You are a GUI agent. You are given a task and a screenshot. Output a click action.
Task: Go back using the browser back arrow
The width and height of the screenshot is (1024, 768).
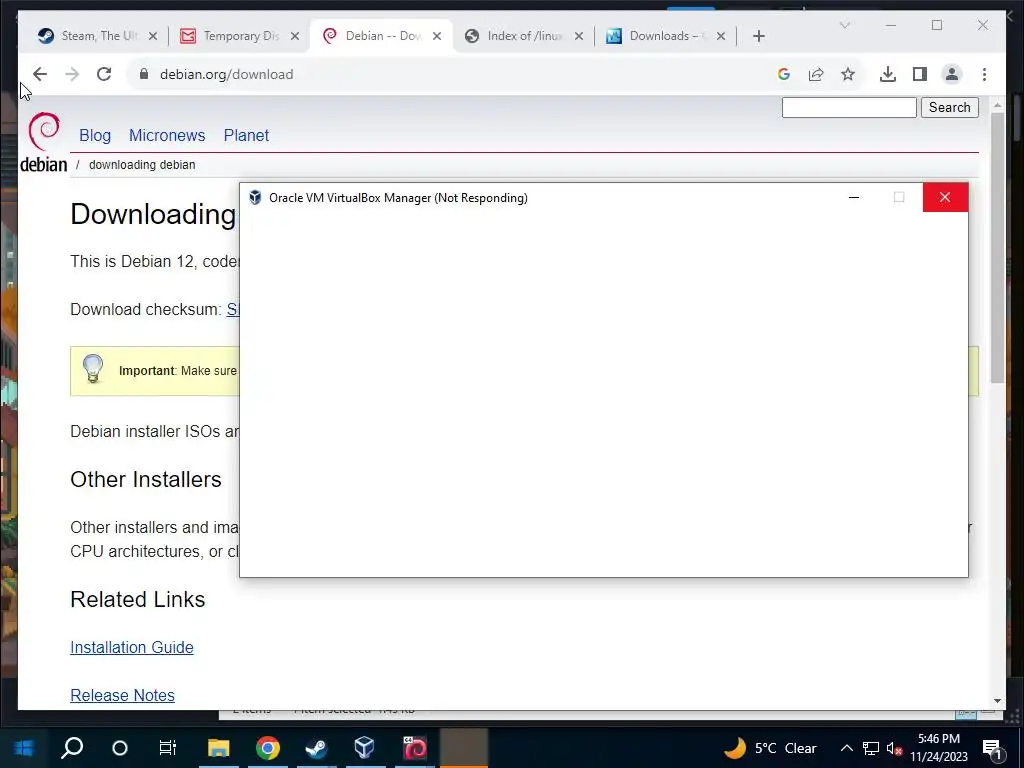40,74
